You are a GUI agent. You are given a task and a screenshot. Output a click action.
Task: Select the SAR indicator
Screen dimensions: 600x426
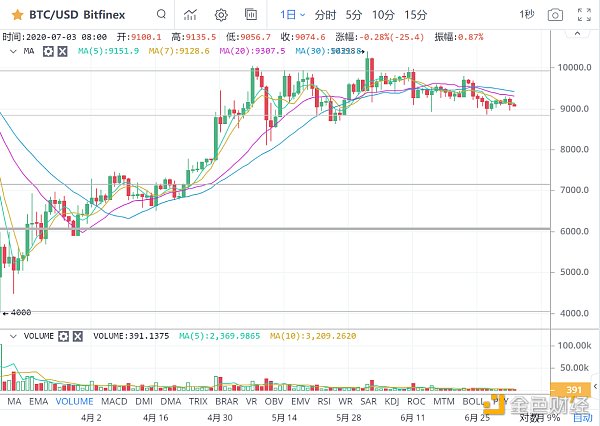[368, 402]
